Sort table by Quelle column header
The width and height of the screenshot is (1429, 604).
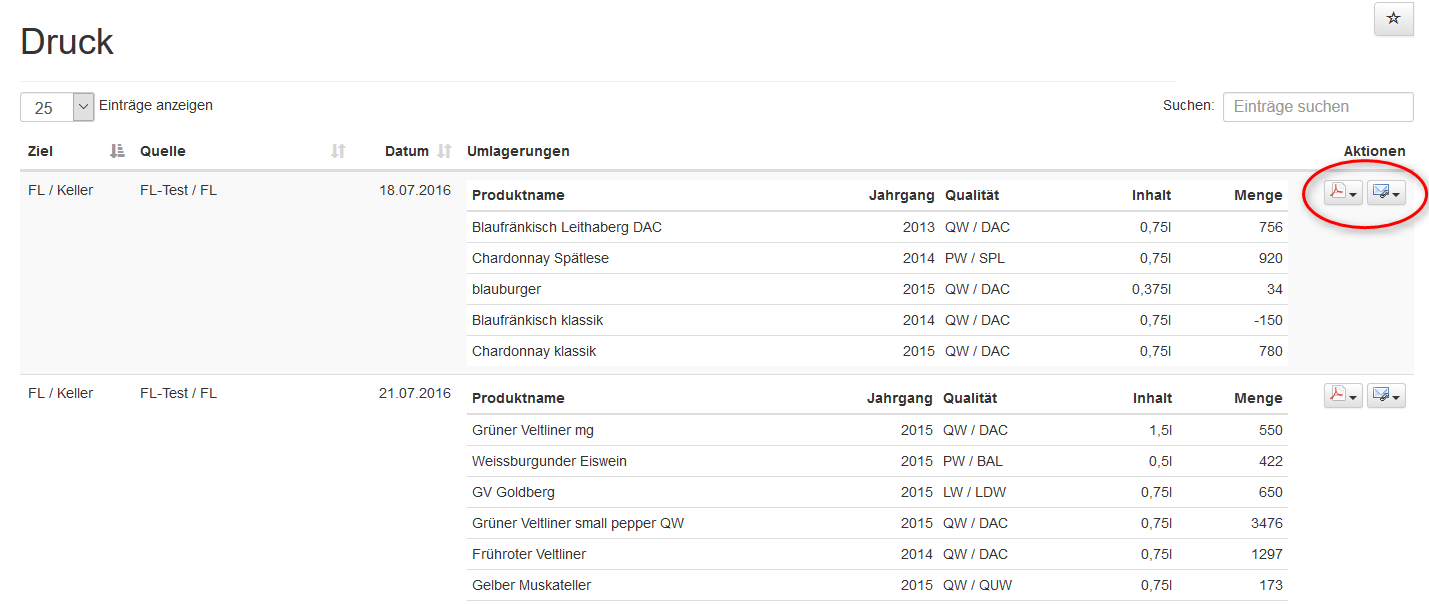[163, 151]
